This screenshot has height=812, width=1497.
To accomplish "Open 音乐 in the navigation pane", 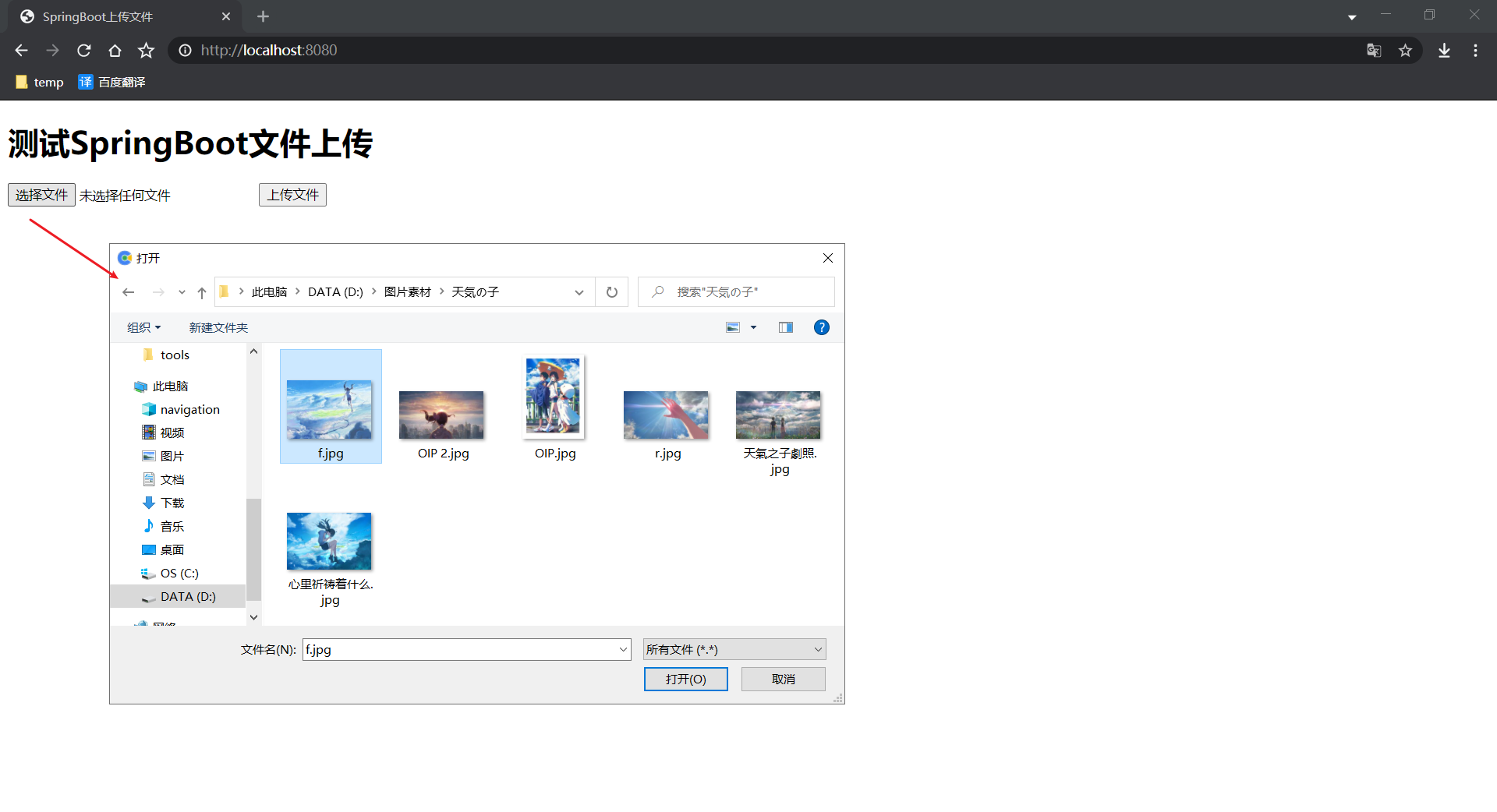I will [x=172, y=527].
